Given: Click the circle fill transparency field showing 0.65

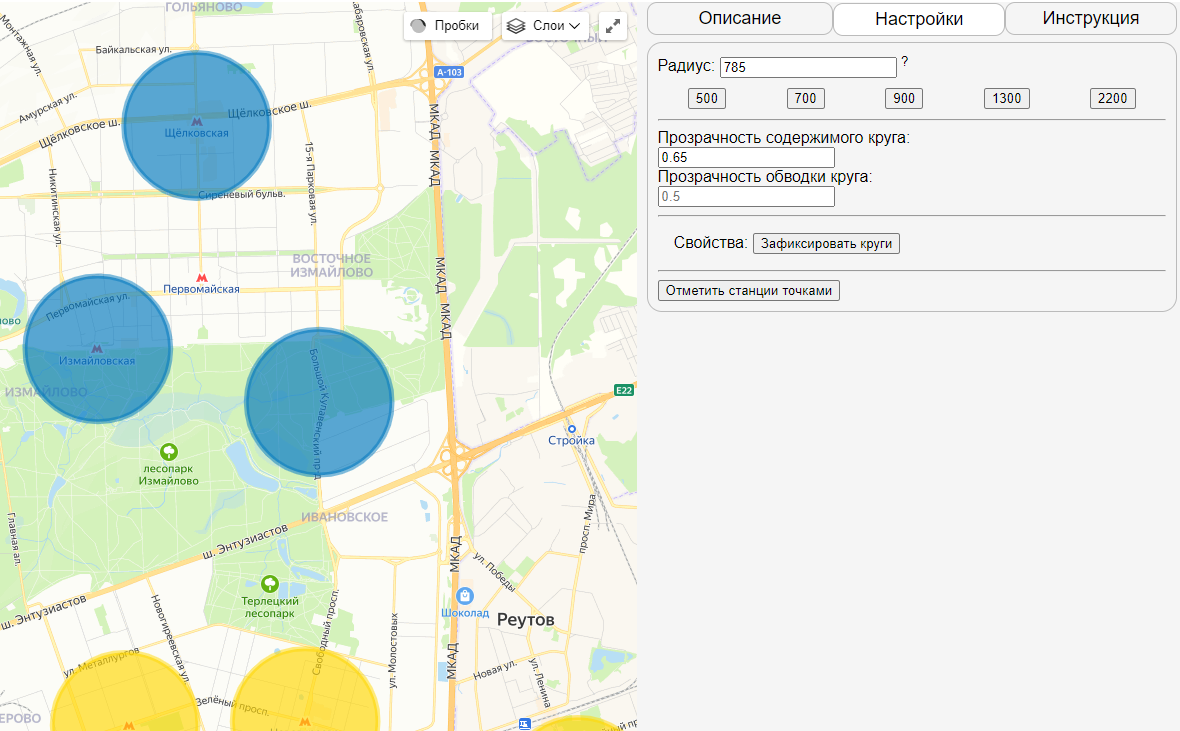Looking at the screenshot, I should point(745,157).
